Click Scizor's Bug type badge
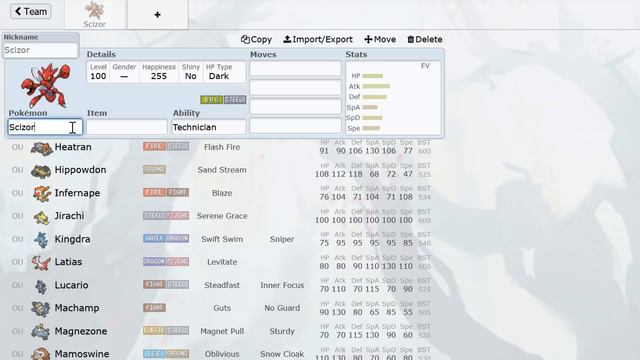The width and height of the screenshot is (640, 360). point(211,100)
